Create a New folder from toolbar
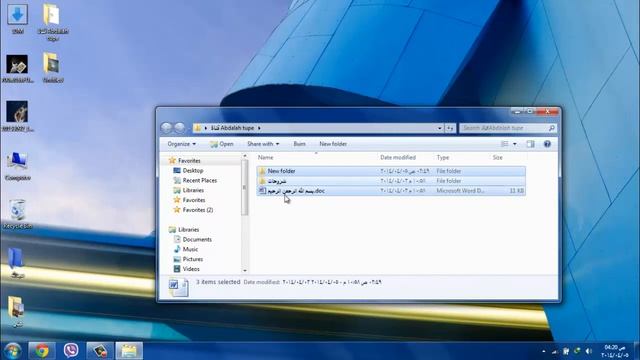 333,144
